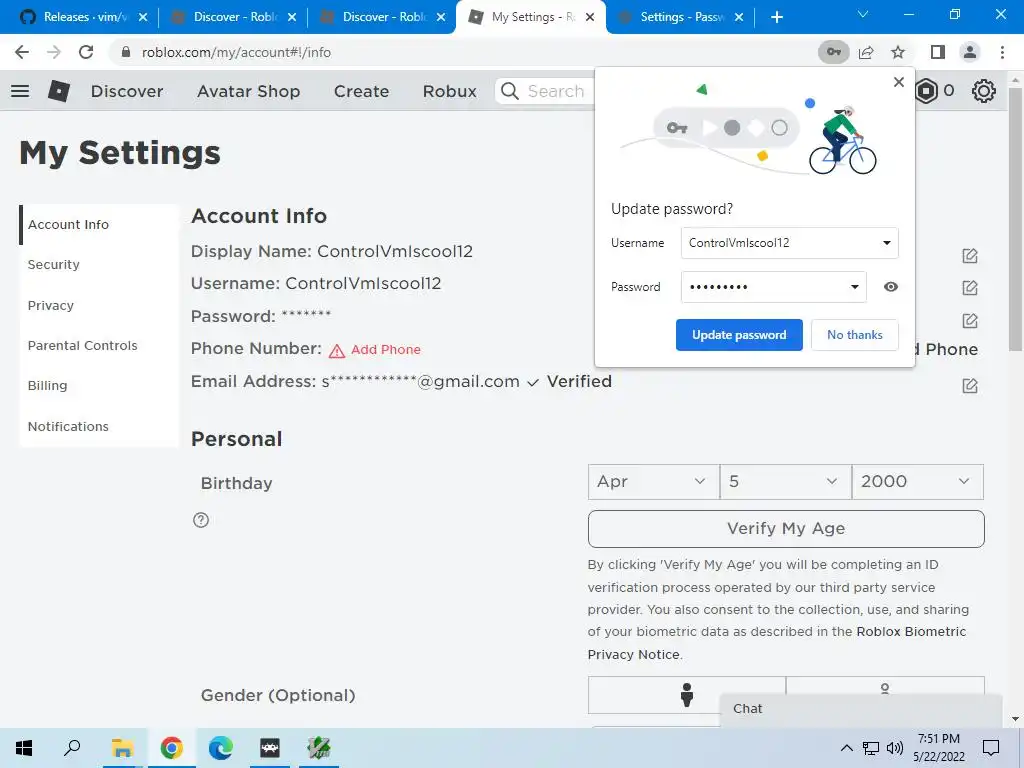Viewport: 1024px width, 768px height.
Task: Click the Update password button
Action: (739, 335)
